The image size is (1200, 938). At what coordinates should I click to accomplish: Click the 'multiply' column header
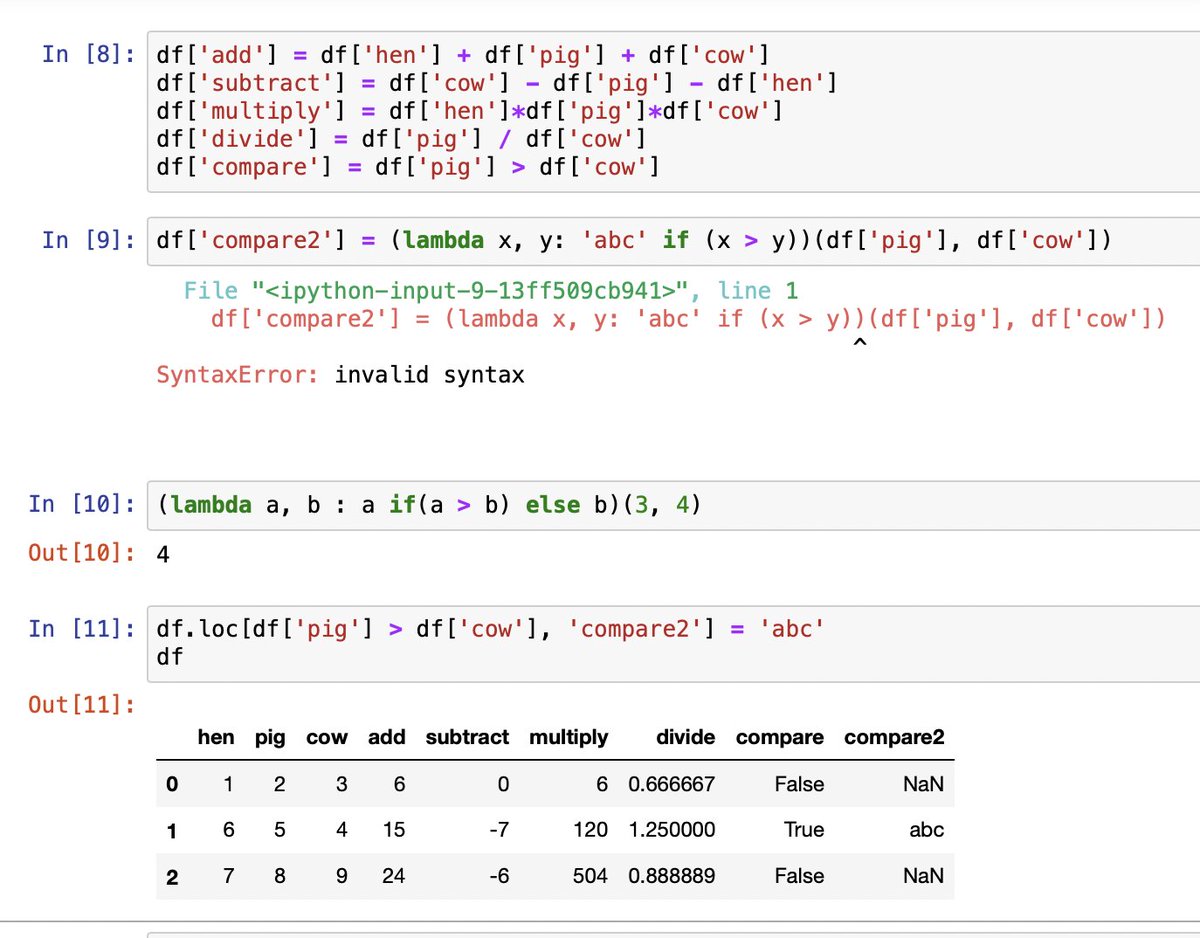click(x=568, y=738)
